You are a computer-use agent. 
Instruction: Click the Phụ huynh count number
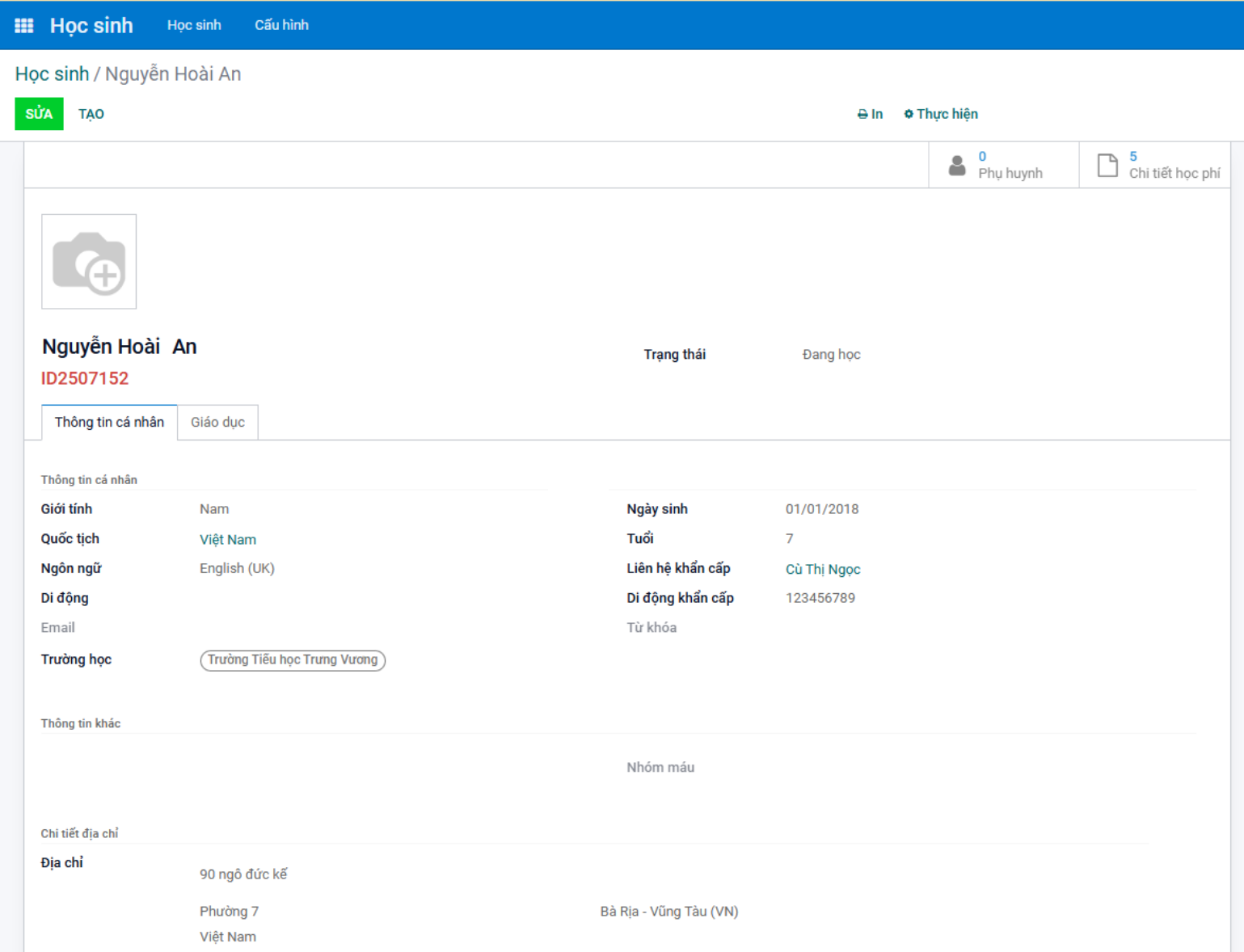[982, 157]
